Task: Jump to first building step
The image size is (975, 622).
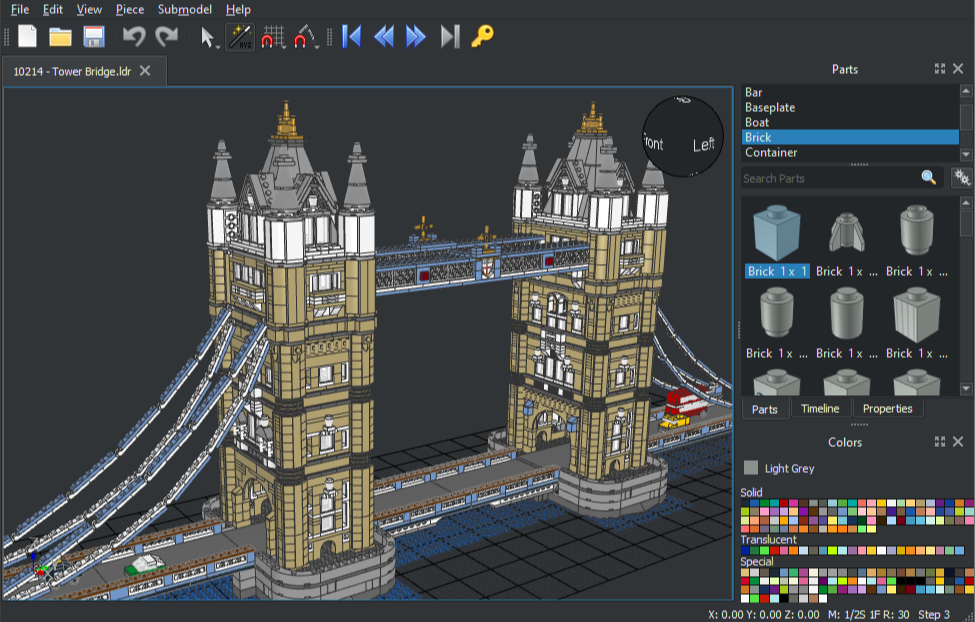Action: click(351, 37)
